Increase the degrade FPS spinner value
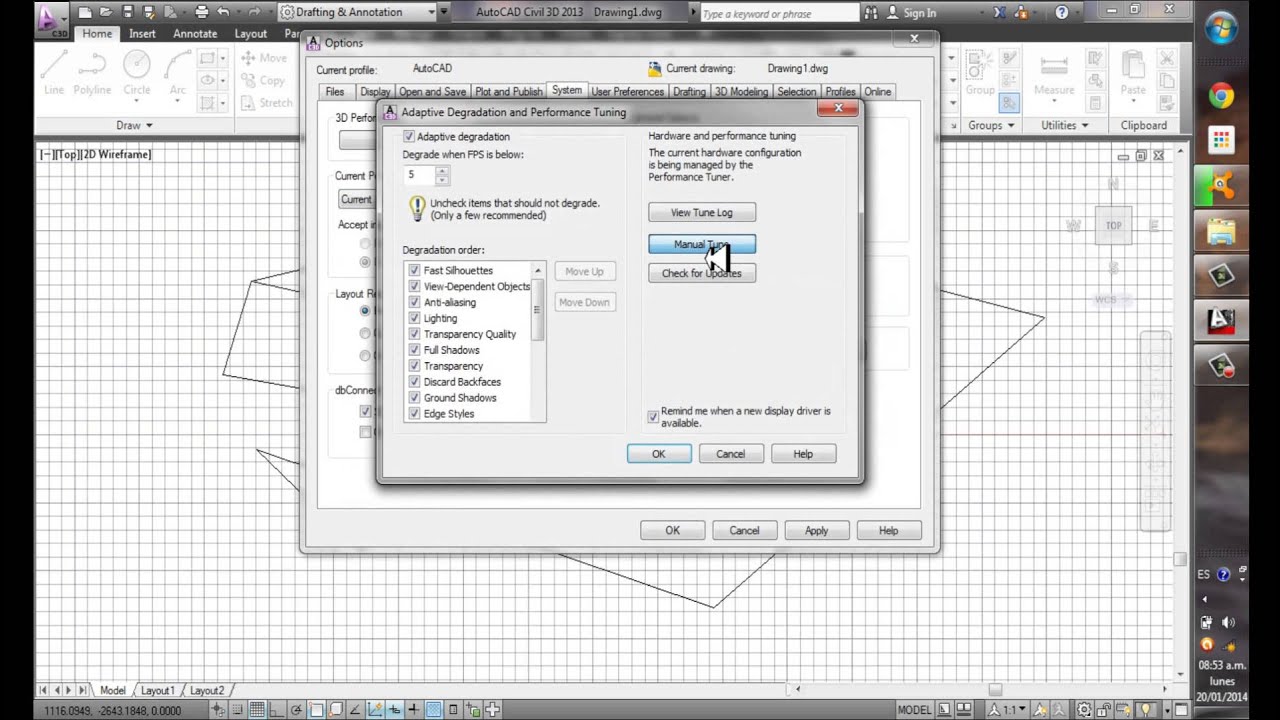 (442, 170)
